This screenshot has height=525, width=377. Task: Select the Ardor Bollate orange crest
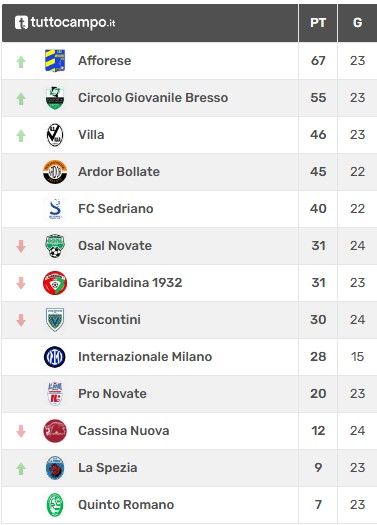(x=55, y=172)
